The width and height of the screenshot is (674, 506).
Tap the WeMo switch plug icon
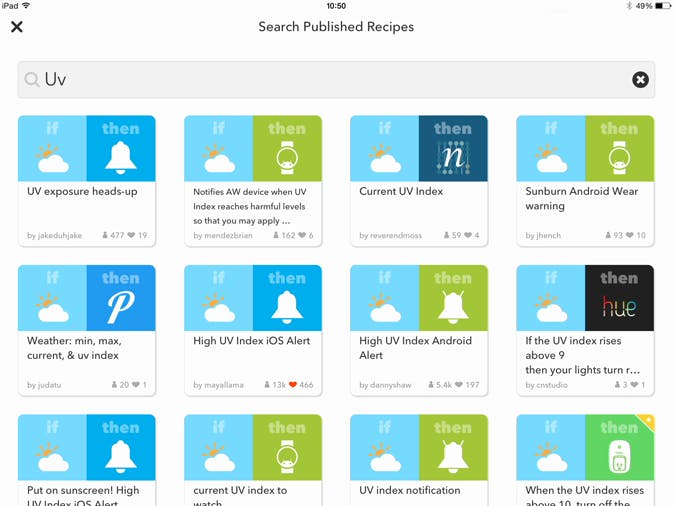pyautogui.click(x=619, y=458)
